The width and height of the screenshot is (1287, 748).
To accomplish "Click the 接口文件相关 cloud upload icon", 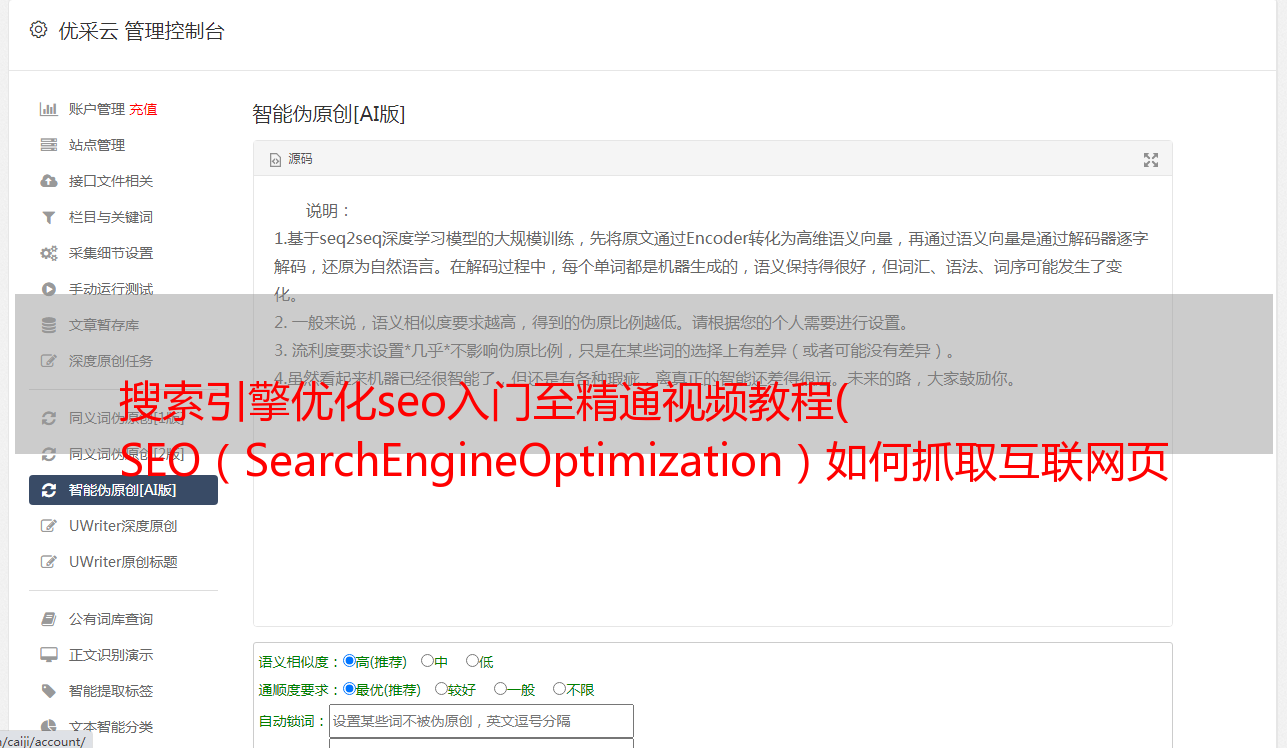I will (48, 181).
